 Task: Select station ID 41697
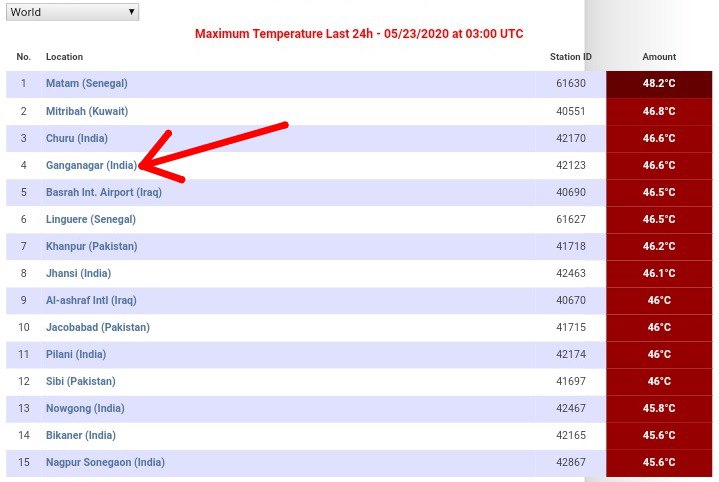570,382
